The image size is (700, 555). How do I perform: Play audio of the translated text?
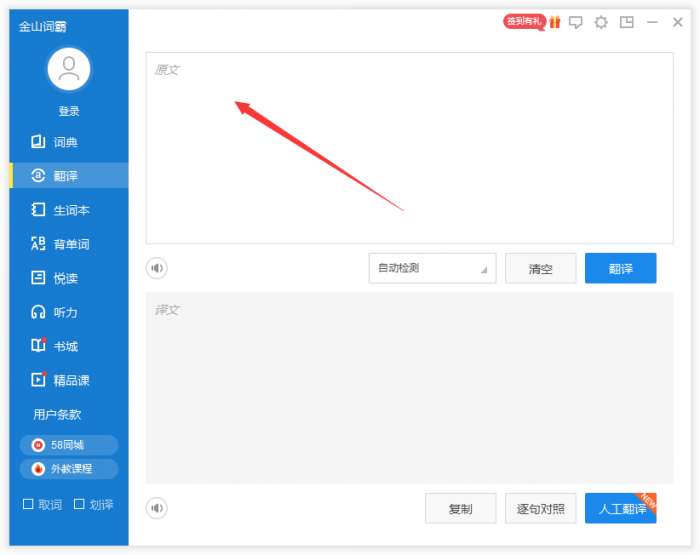point(157,508)
